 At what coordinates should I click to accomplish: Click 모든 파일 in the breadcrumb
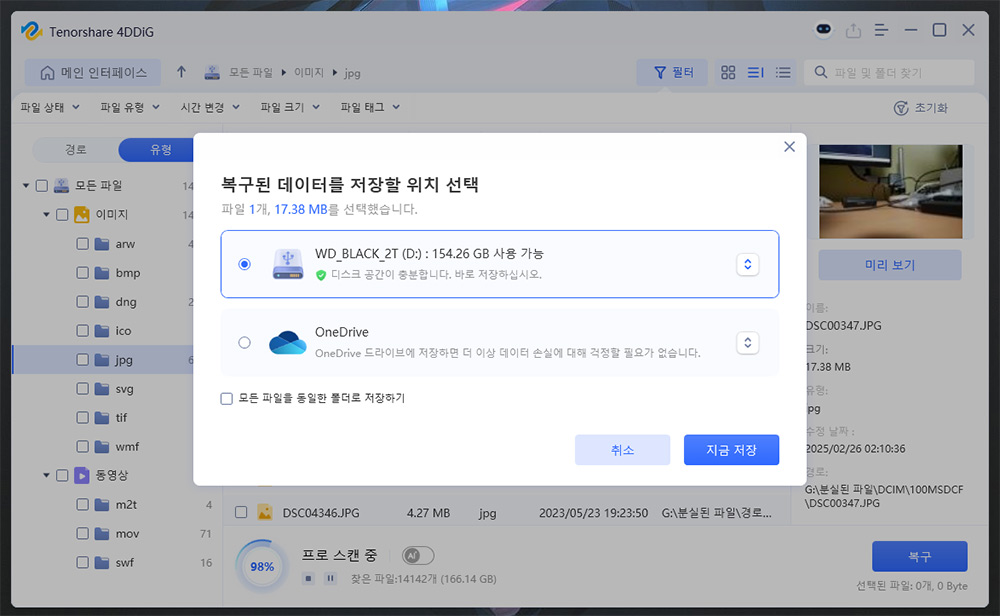tap(251, 73)
